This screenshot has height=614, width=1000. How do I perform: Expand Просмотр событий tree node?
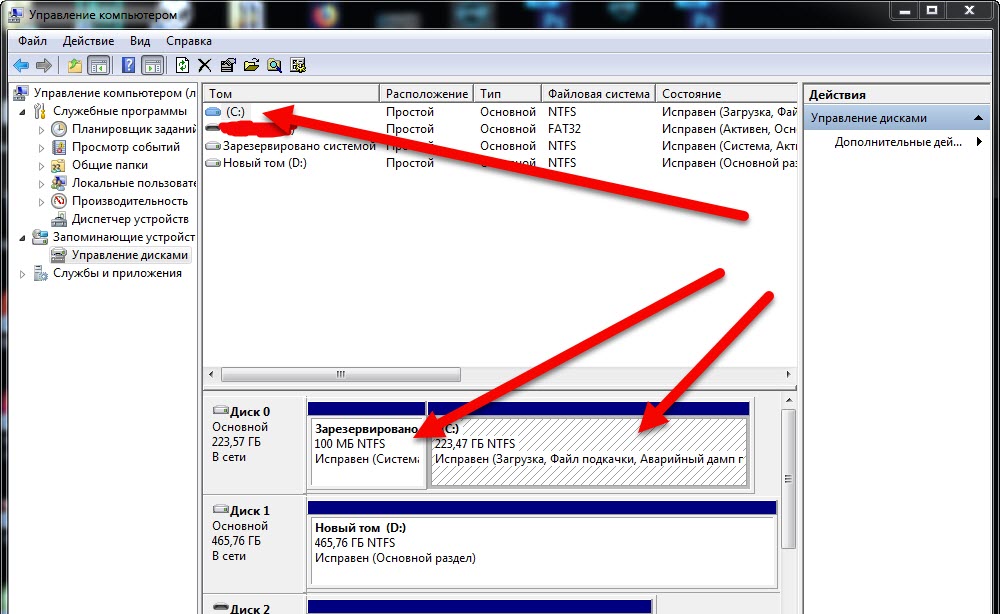(41, 147)
